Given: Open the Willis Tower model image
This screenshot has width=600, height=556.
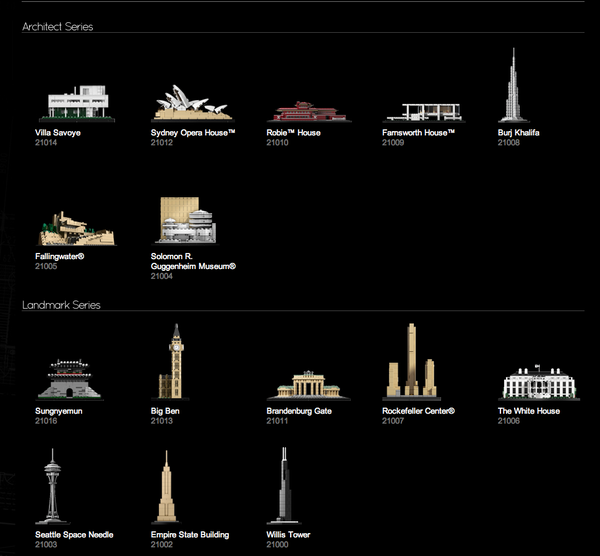Looking at the screenshot, I should tap(284, 486).
